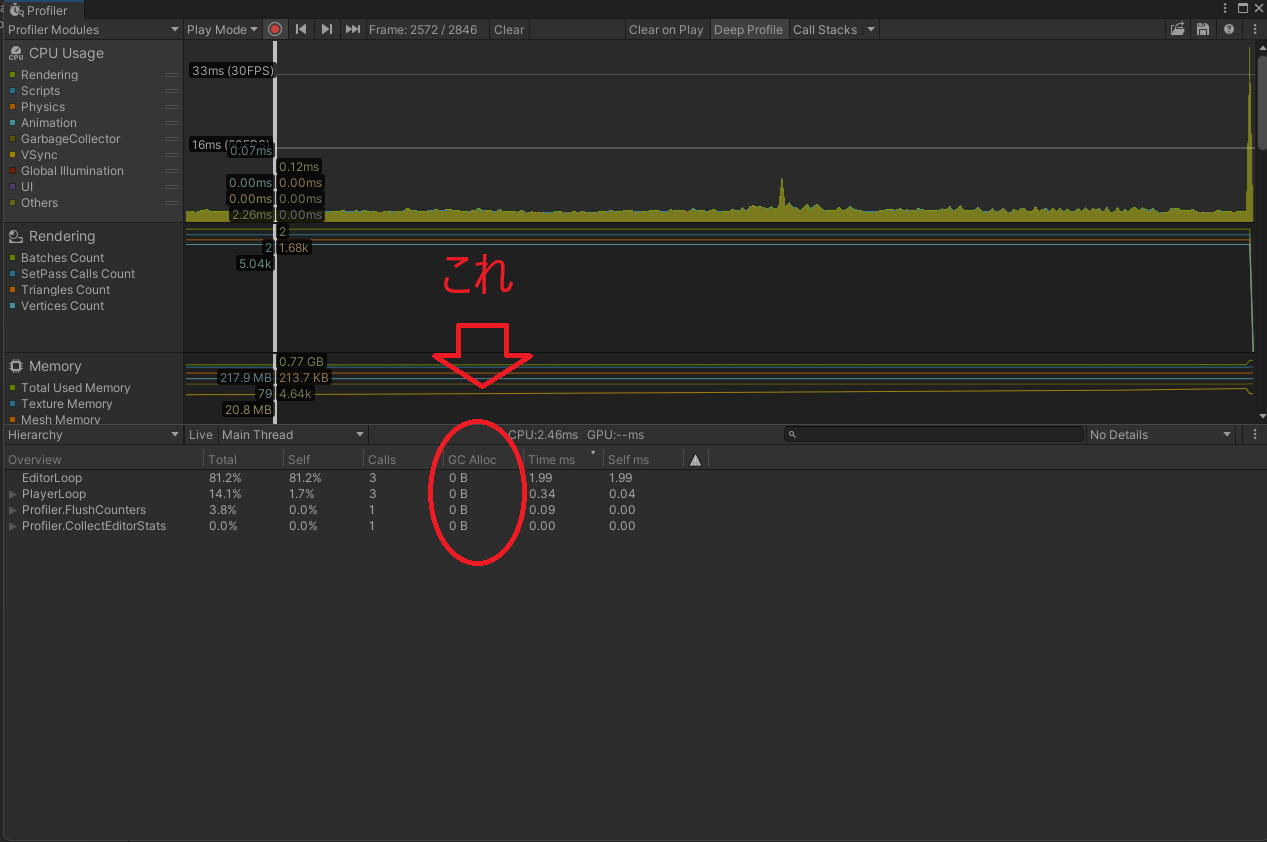Expand the PlayerLoop row
This screenshot has height=842, width=1267.
click(11, 494)
